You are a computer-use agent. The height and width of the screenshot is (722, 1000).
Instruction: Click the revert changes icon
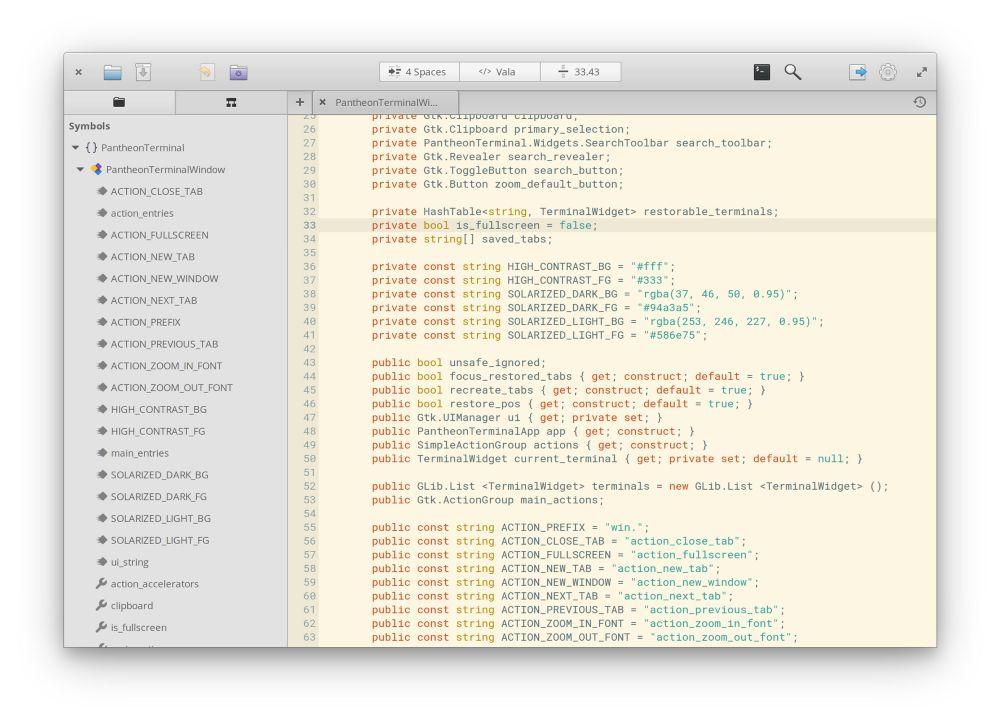[x=206, y=72]
